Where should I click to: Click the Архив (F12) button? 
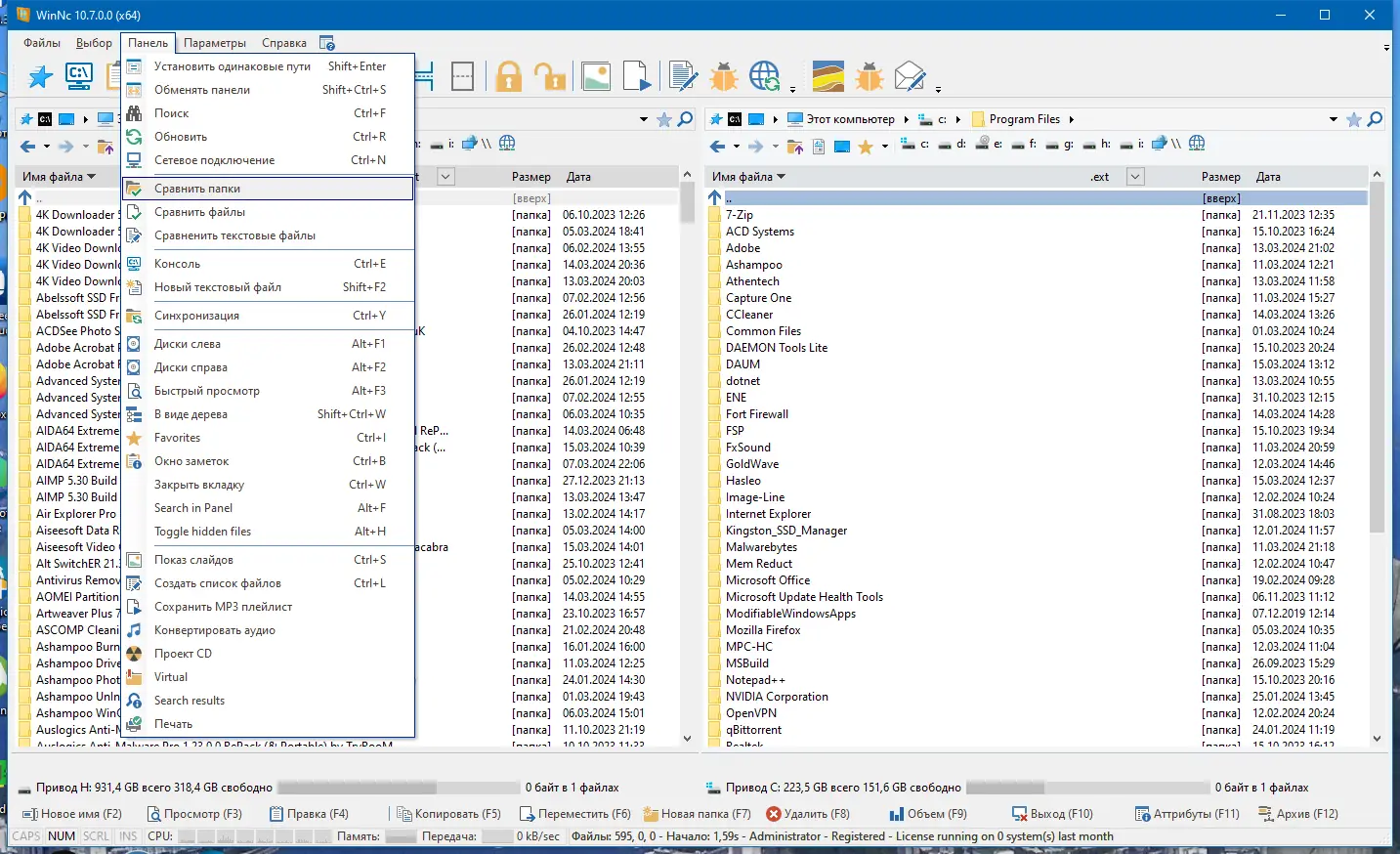pyautogui.click(x=1297, y=814)
